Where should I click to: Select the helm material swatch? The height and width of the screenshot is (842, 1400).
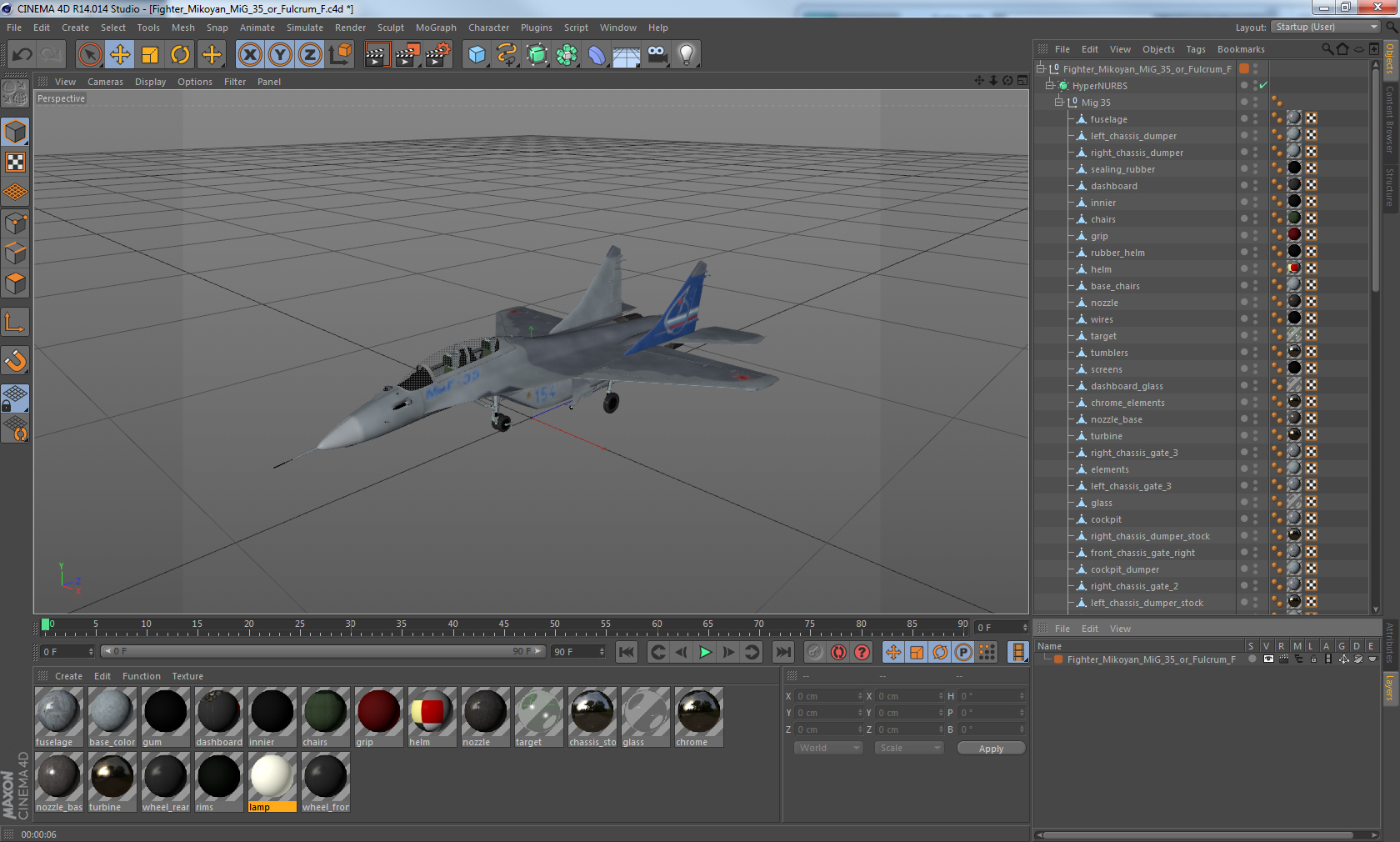432,717
